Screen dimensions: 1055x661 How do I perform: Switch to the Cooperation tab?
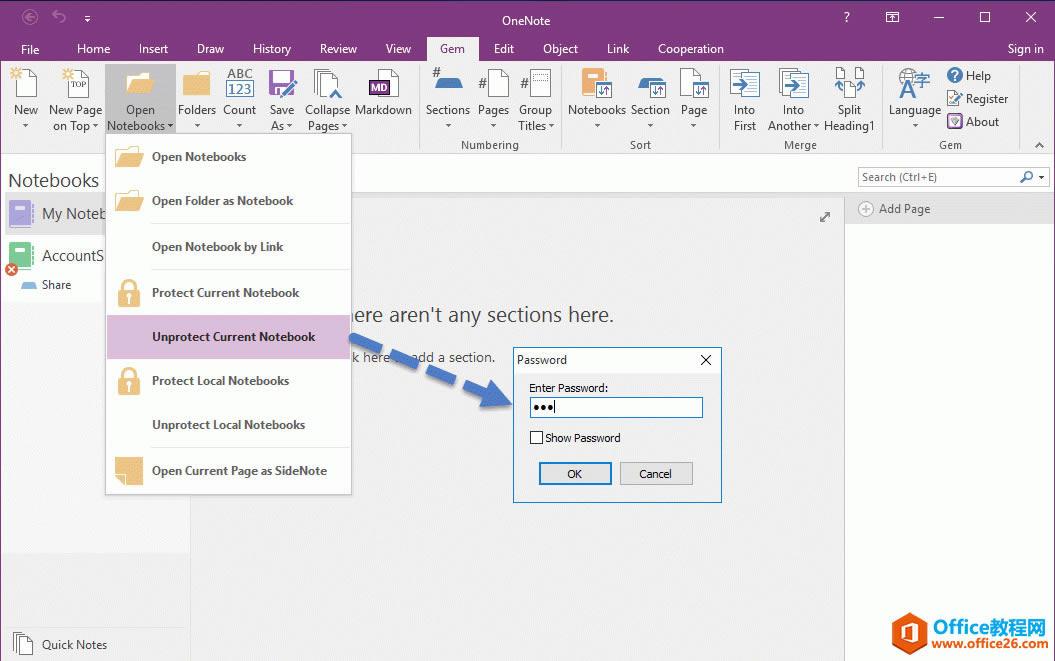tap(690, 49)
